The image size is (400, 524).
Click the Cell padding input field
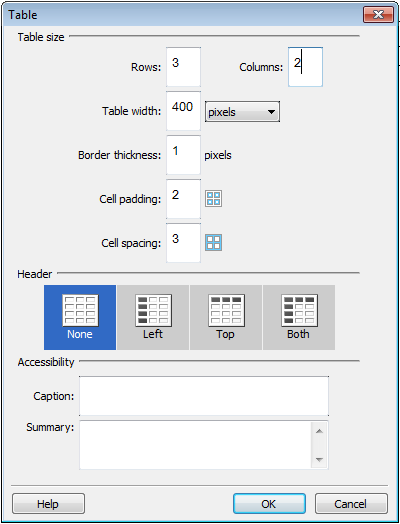[x=183, y=199]
